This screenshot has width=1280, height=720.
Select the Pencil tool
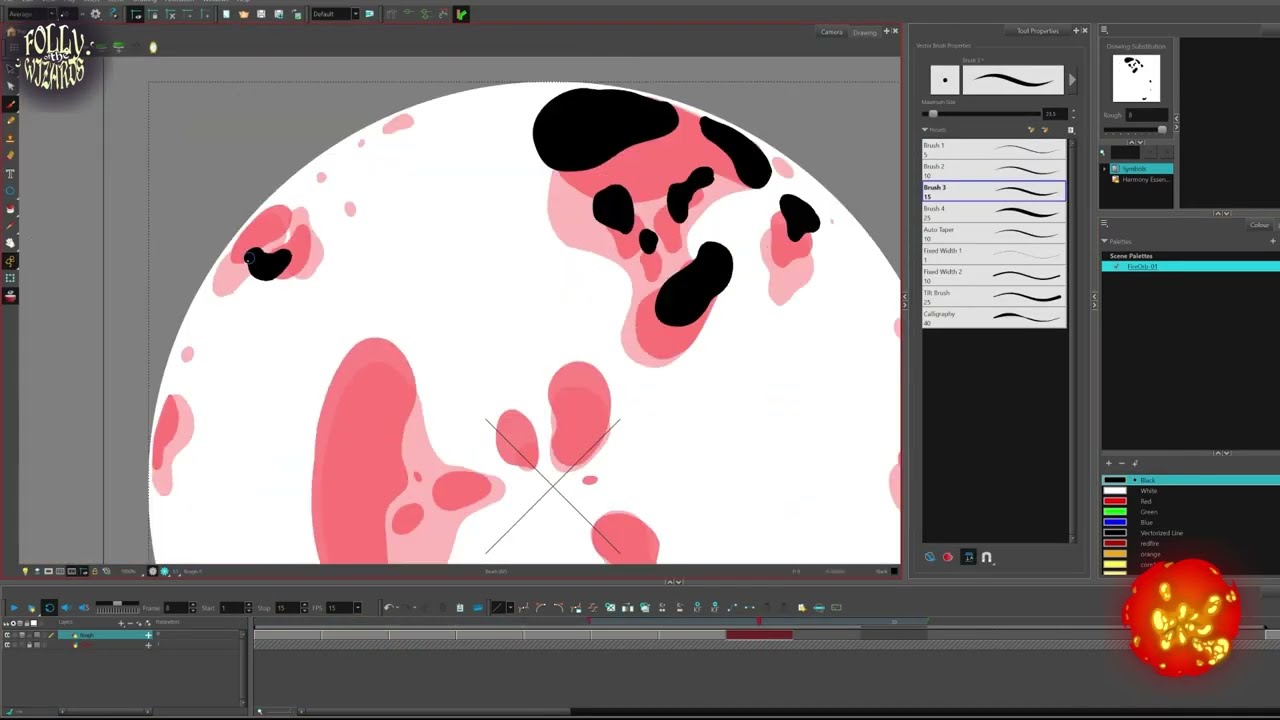[11, 120]
